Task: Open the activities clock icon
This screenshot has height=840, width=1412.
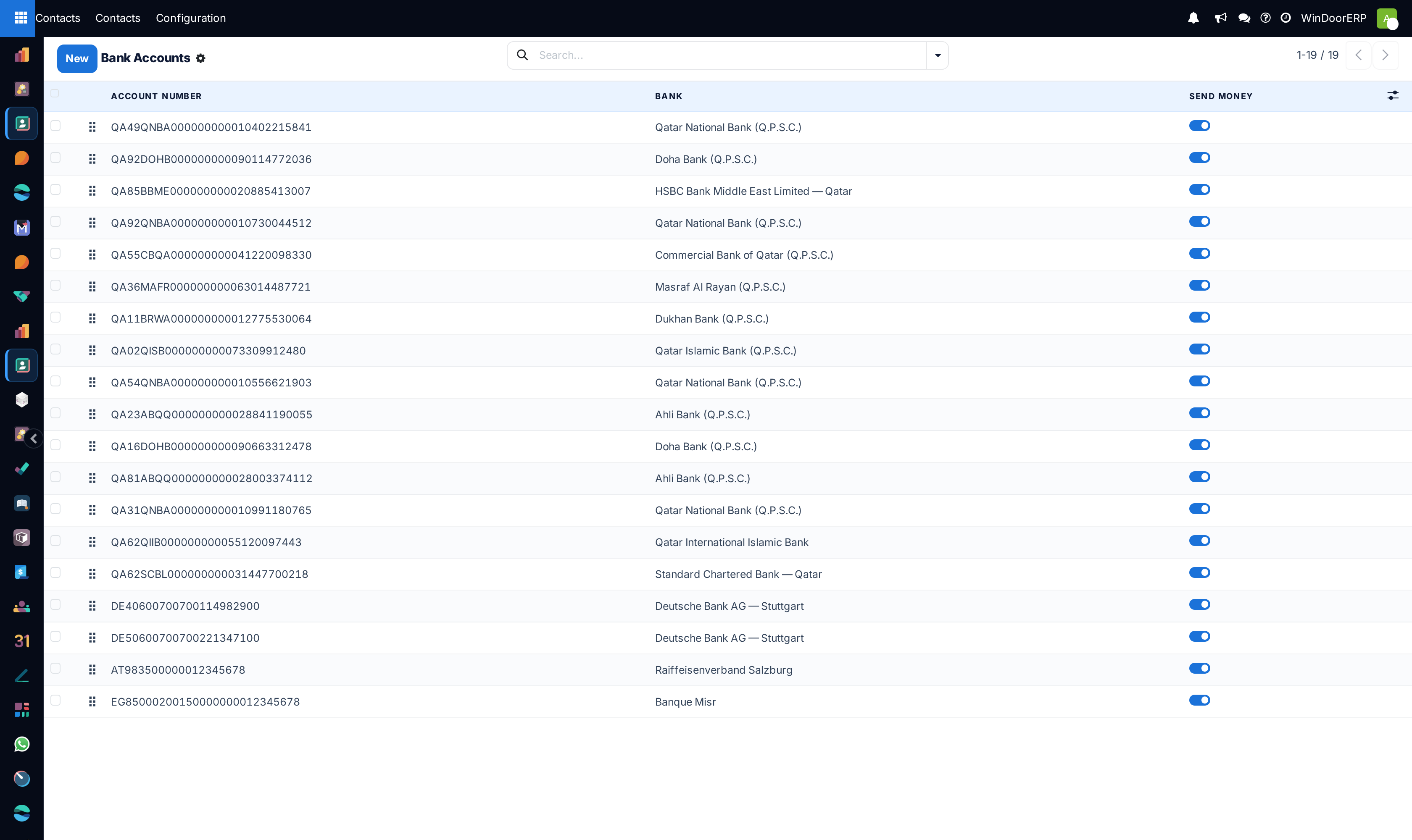Action: [1286, 18]
